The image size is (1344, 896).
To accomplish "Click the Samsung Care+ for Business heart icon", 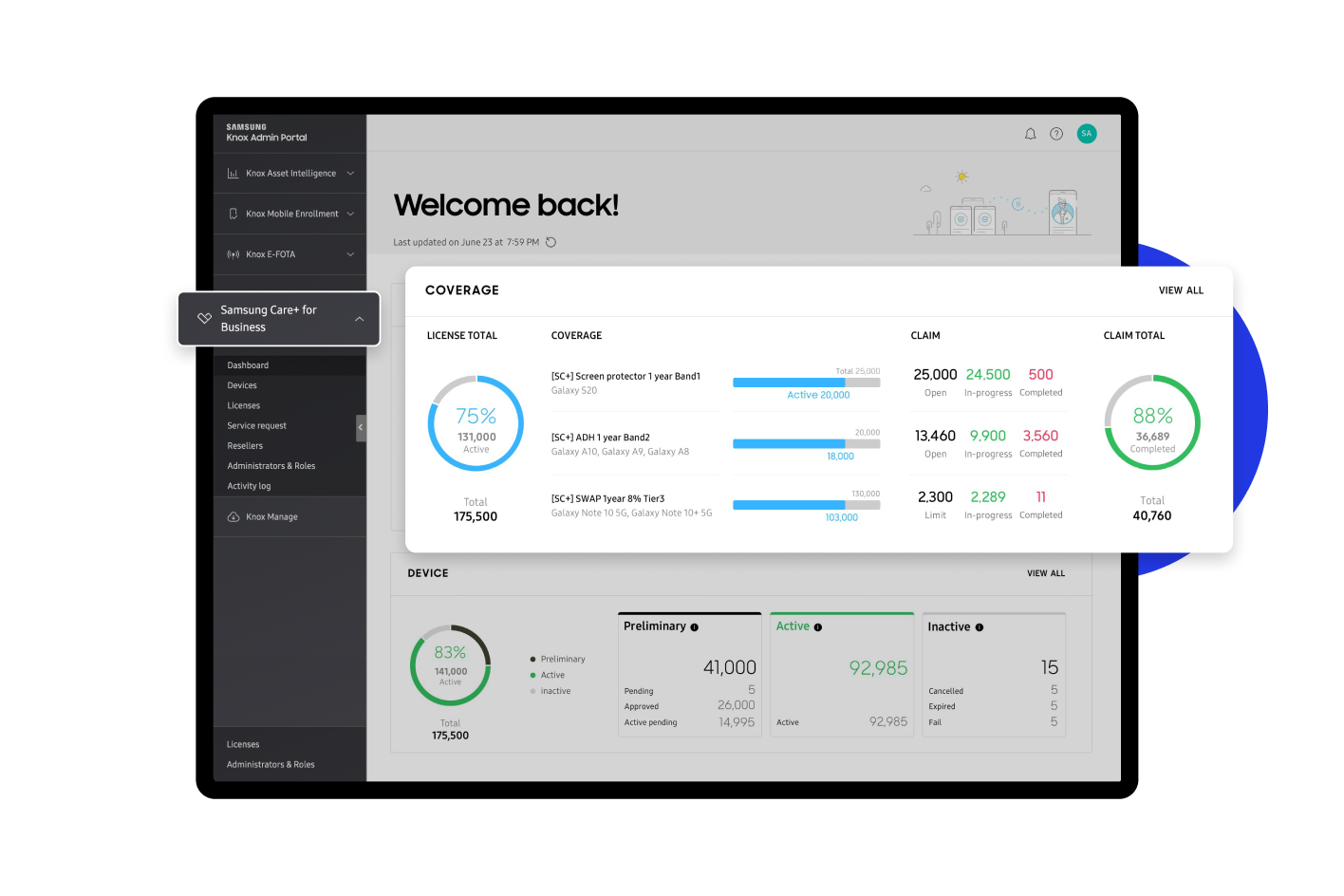I will (x=204, y=318).
